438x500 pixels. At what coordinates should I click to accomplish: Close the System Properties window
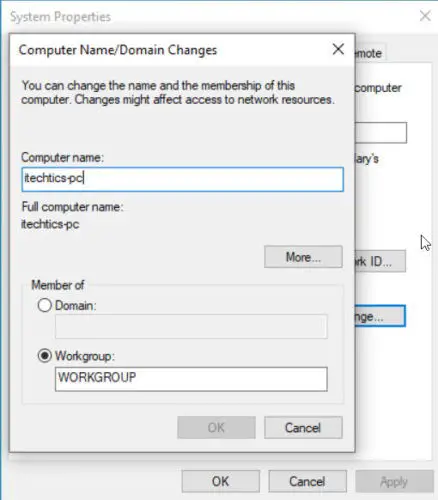[425, 16]
